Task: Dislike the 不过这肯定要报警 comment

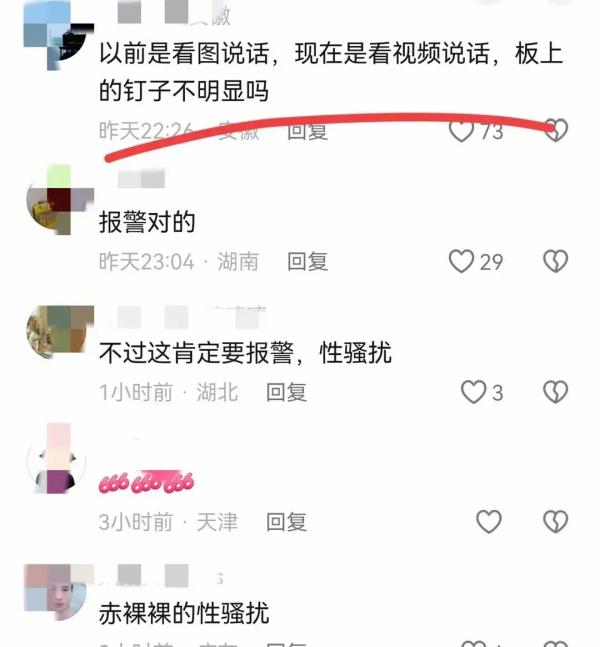Action: 556,392
